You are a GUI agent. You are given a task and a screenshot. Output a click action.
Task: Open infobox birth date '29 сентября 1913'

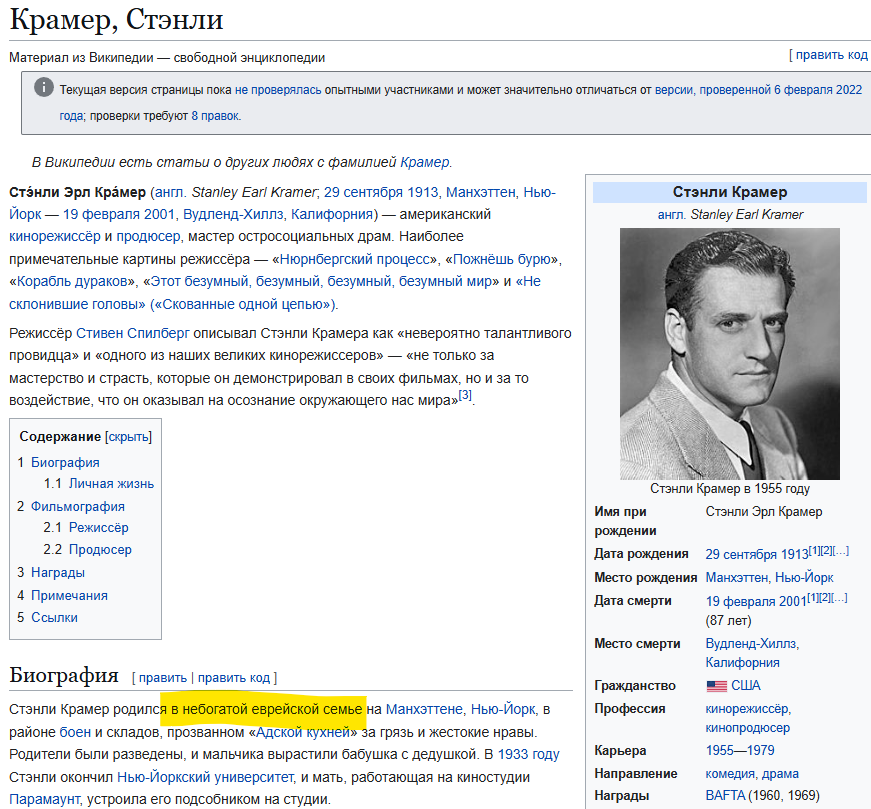(757, 555)
